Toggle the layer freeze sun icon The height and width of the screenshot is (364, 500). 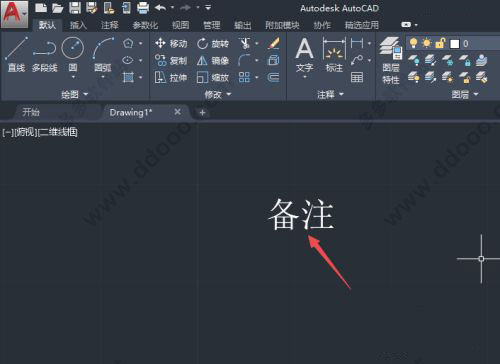(x=427, y=43)
